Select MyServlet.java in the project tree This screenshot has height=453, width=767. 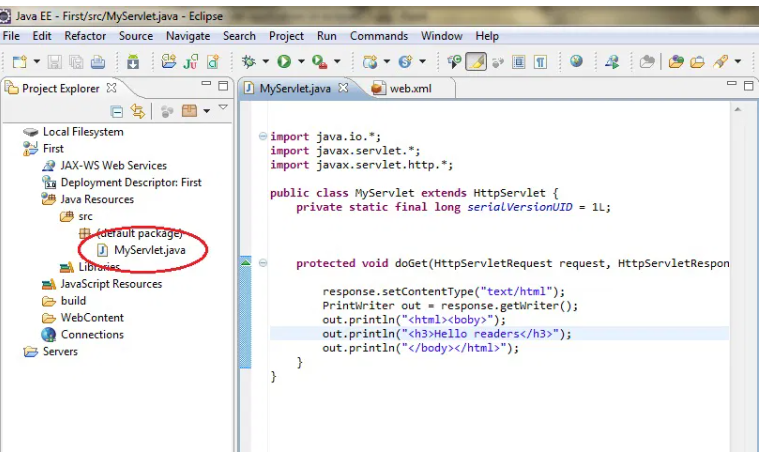149,249
